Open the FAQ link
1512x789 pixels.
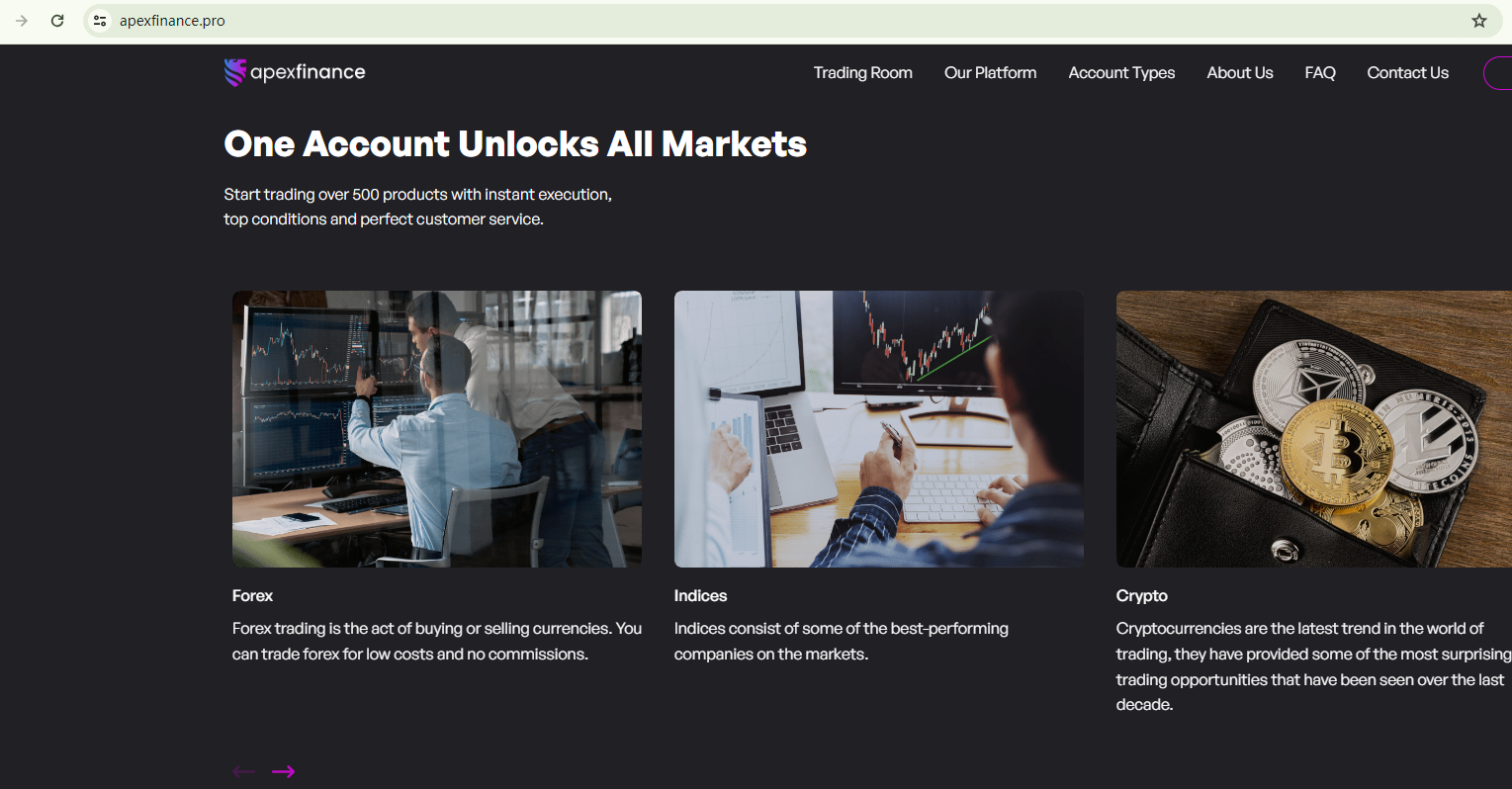(1320, 72)
